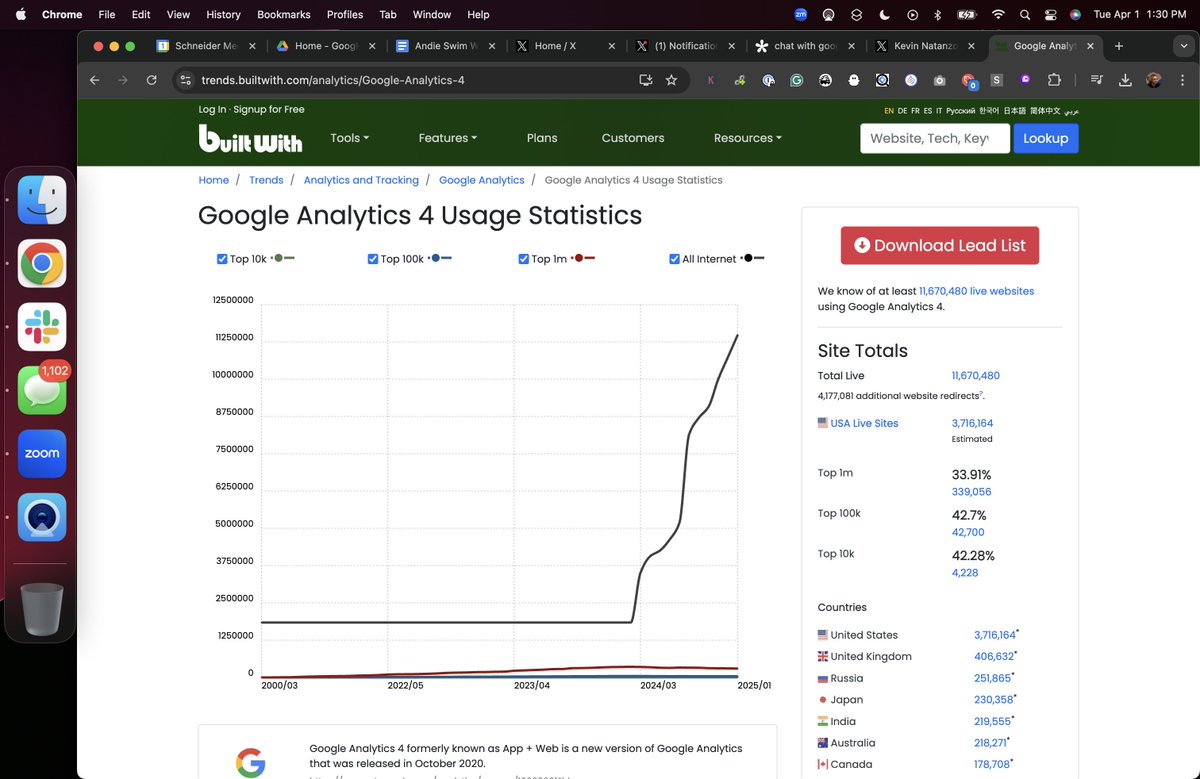Open the Chrome three-dot menu
Viewport: 1200px width, 779px height.
[x=1180, y=80]
